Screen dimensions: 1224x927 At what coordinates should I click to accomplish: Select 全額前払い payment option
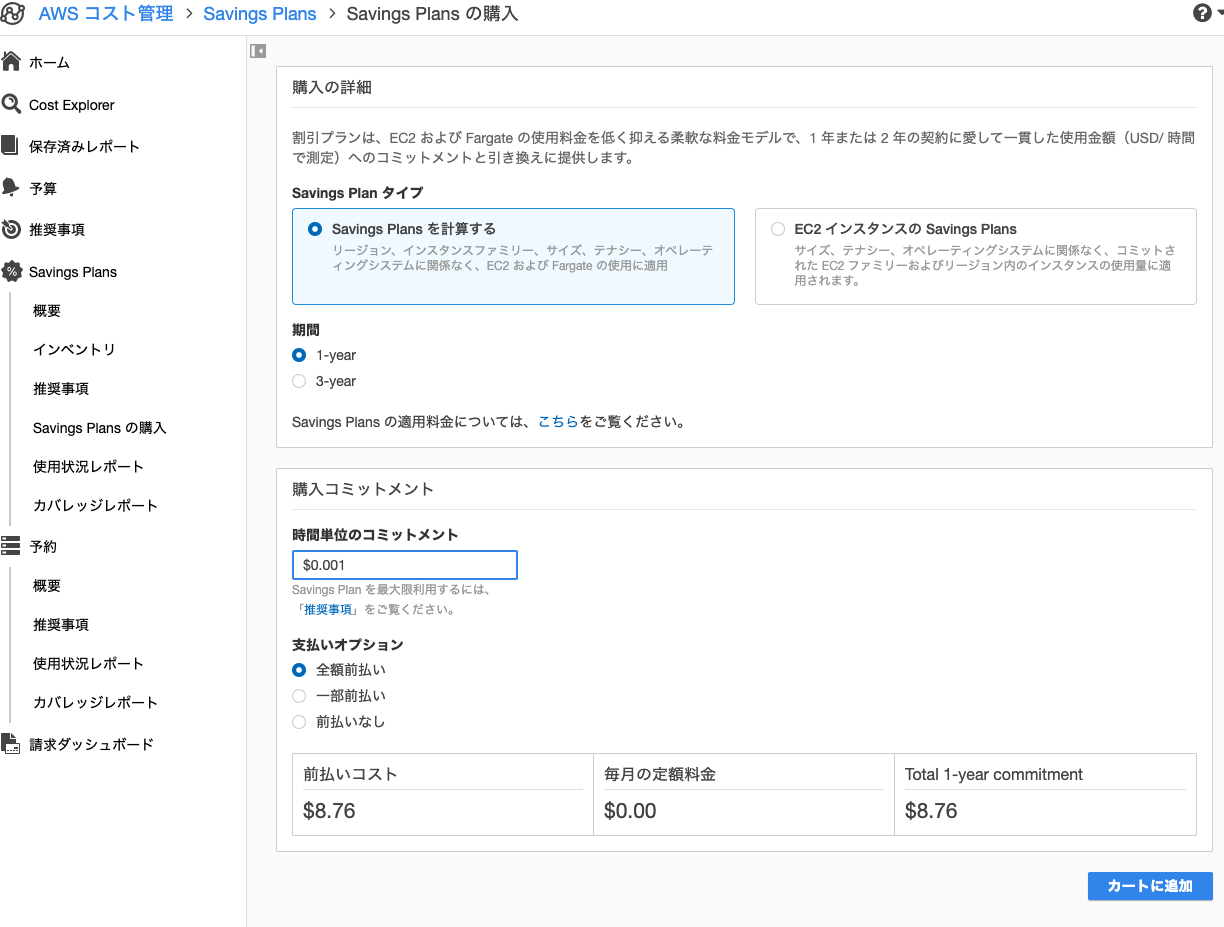point(299,670)
